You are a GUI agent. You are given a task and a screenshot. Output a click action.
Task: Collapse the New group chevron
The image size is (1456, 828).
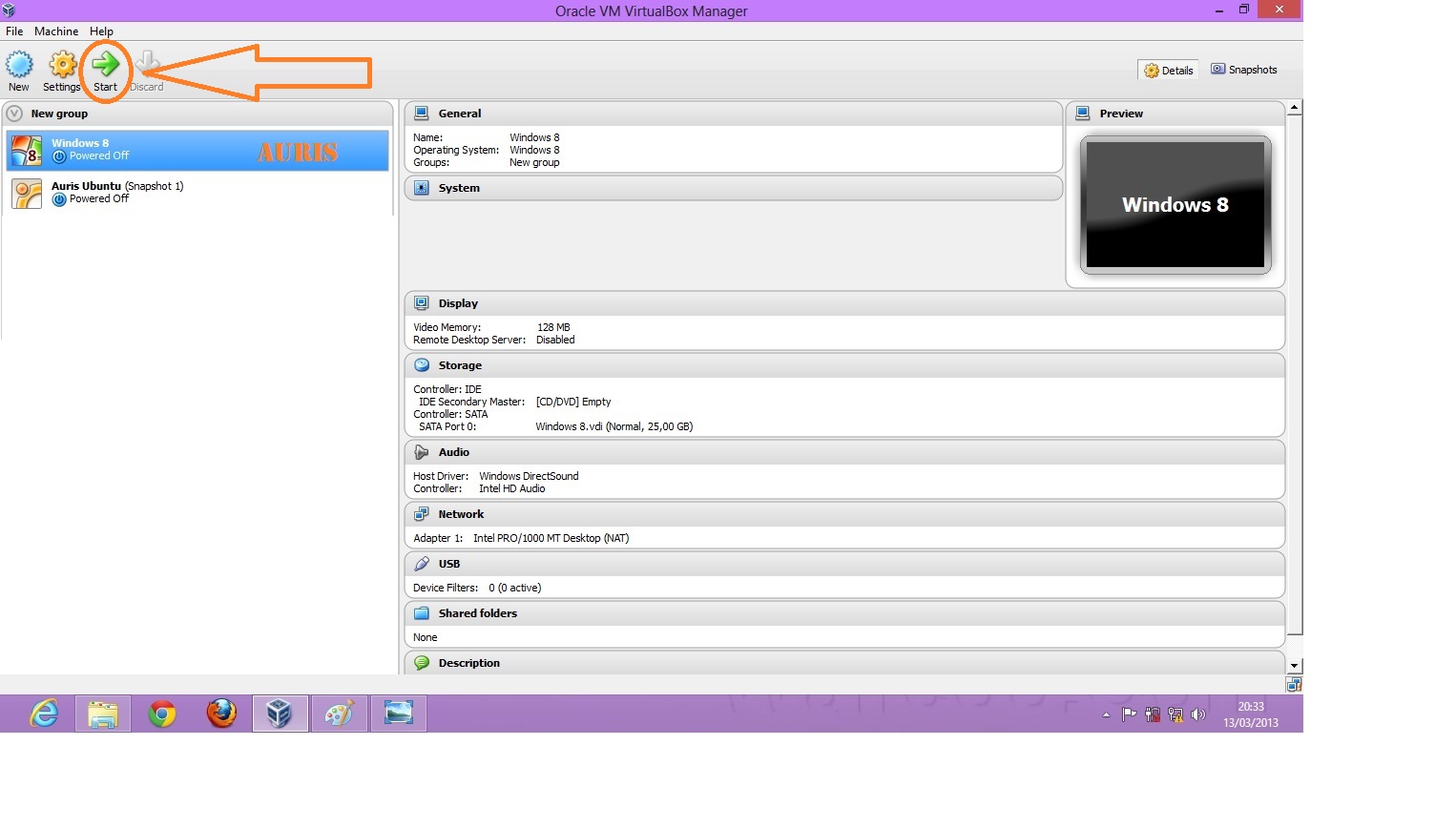click(14, 114)
